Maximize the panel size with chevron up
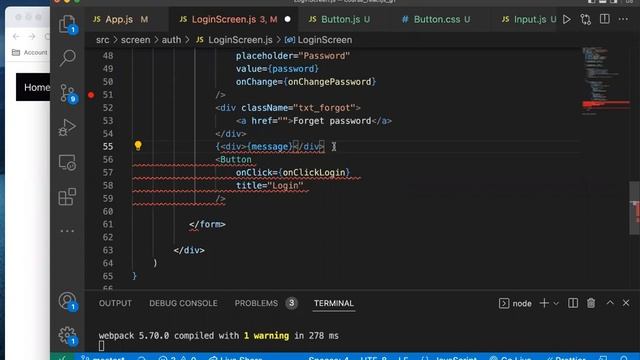Screen dimensions: 640x360 pyautogui.click(x=610, y=302)
